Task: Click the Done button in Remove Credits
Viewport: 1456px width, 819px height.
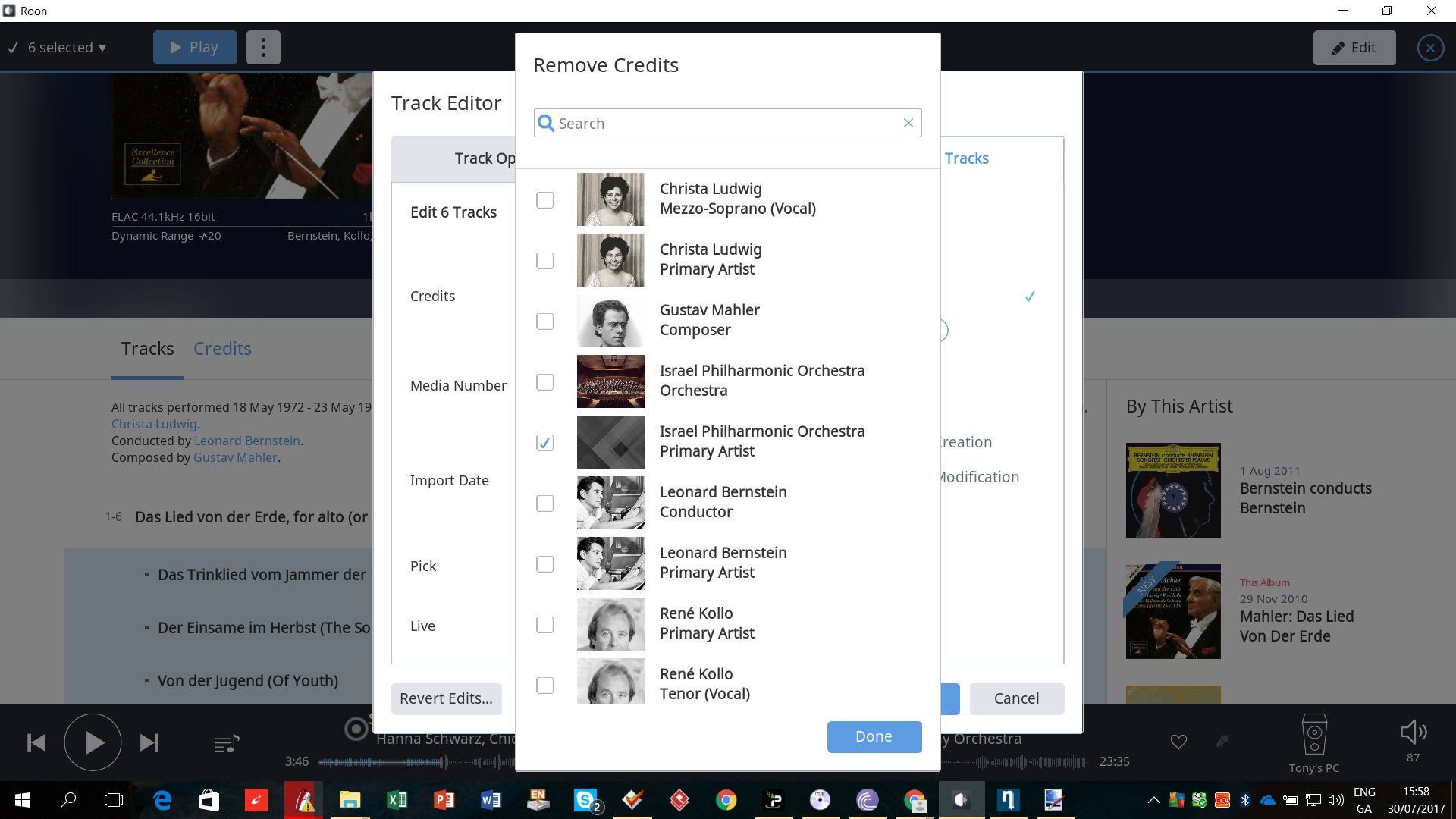Action: pyautogui.click(x=874, y=736)
